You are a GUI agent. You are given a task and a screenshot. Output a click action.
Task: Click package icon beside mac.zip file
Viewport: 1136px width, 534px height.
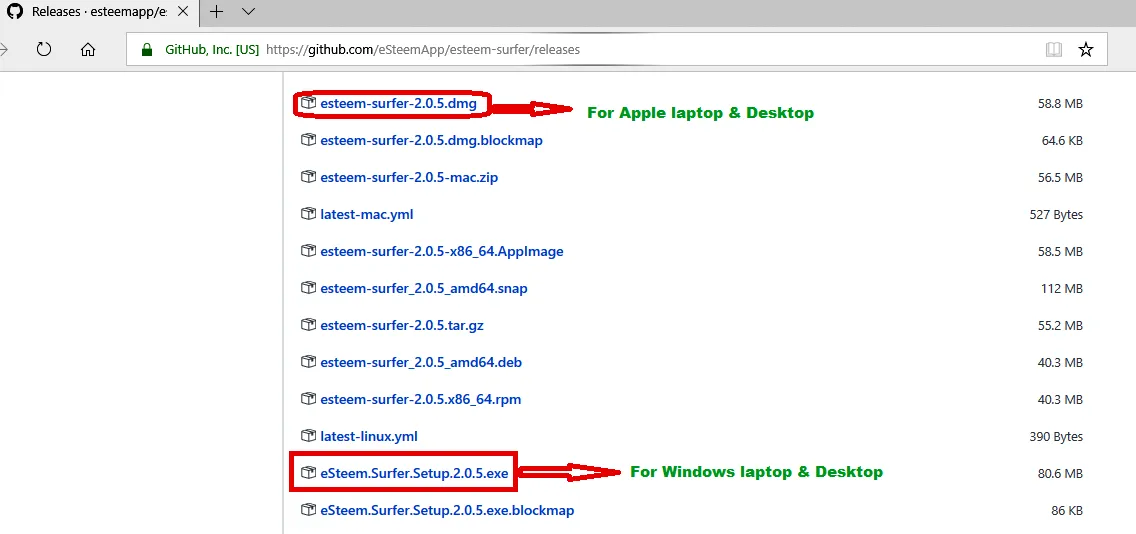pyautogui.click(x=308, y=177)
